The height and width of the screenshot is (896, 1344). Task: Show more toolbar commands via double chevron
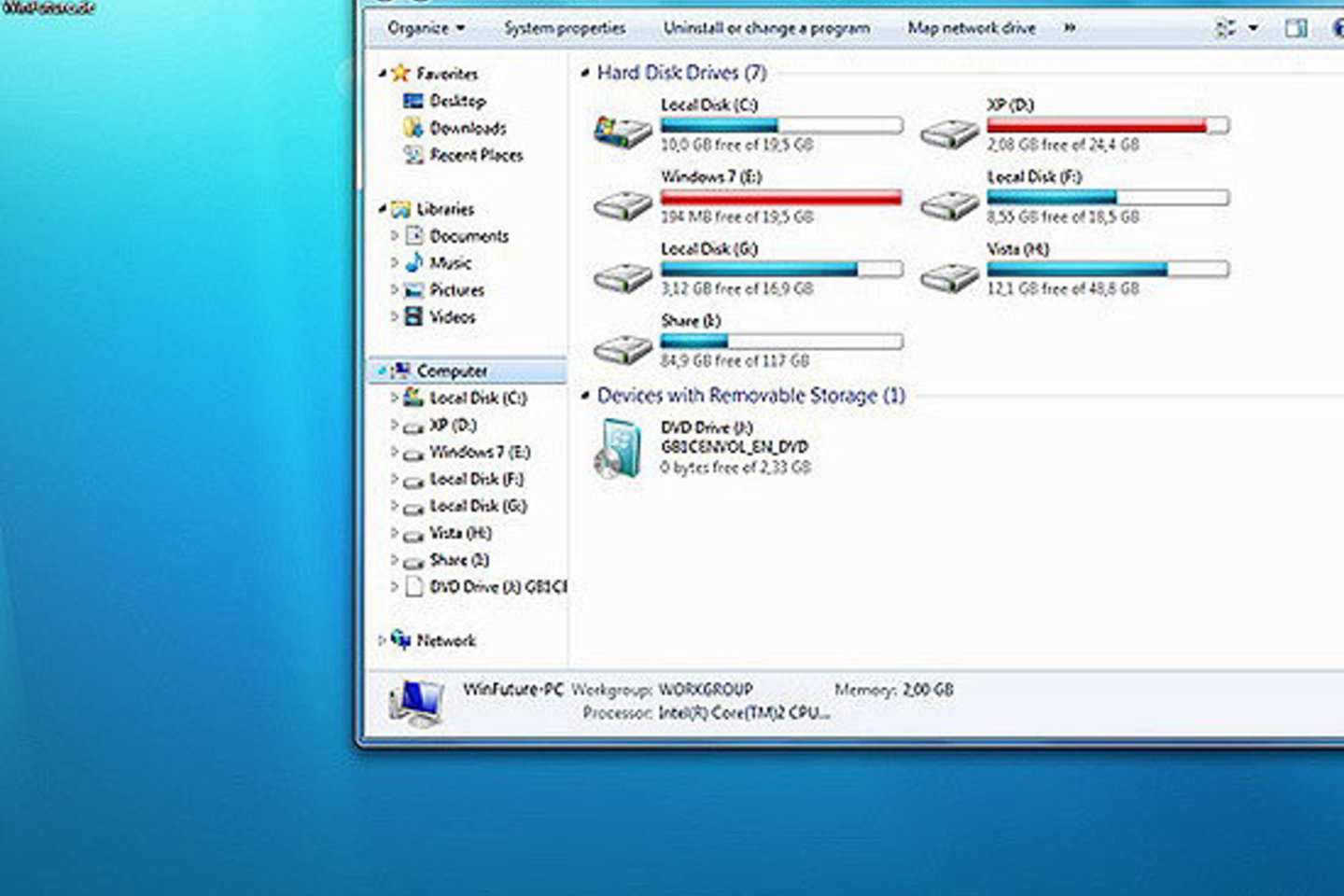[x=1070, y=28]
